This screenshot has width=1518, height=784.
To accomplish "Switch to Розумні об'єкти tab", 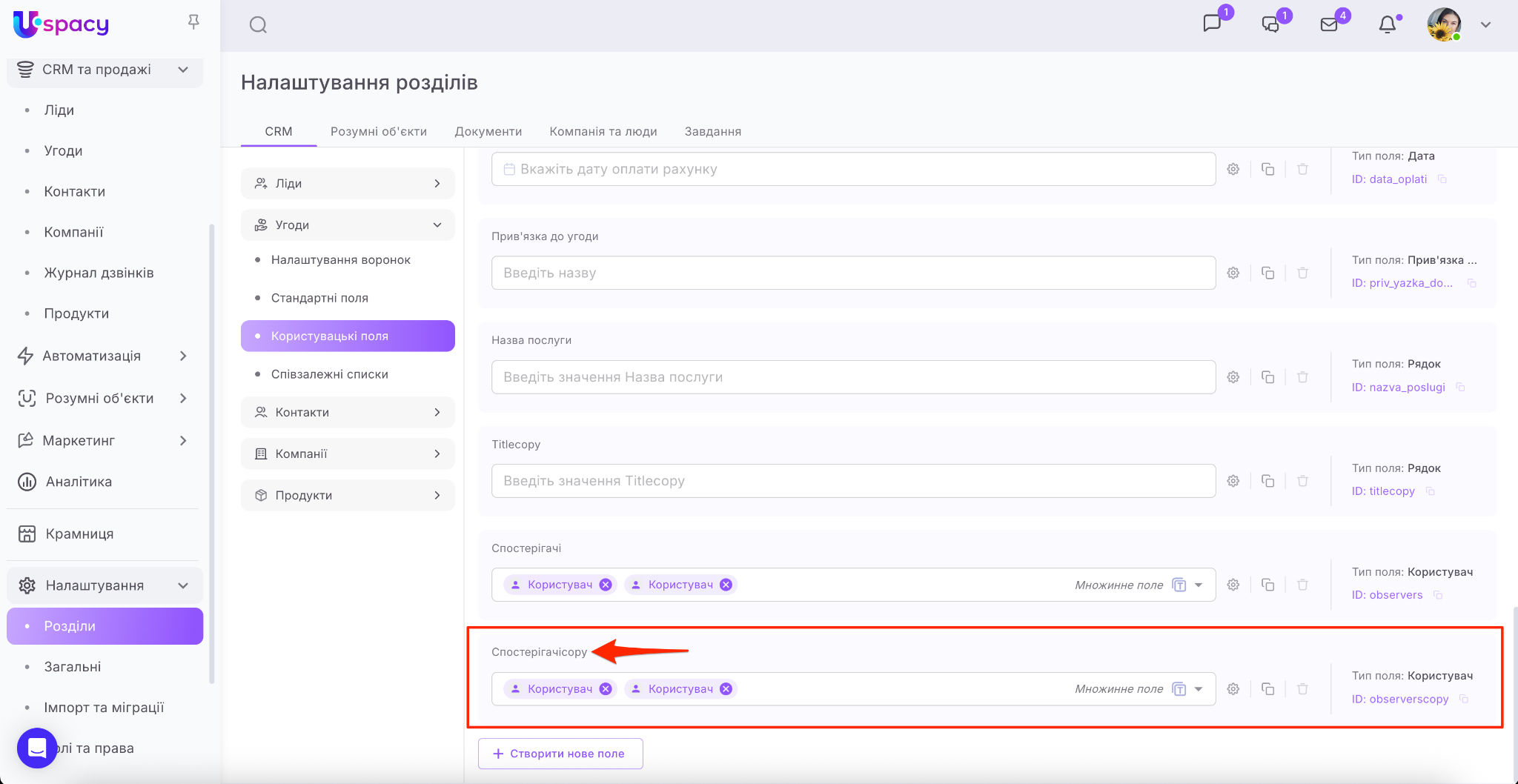I will [378, 131].
